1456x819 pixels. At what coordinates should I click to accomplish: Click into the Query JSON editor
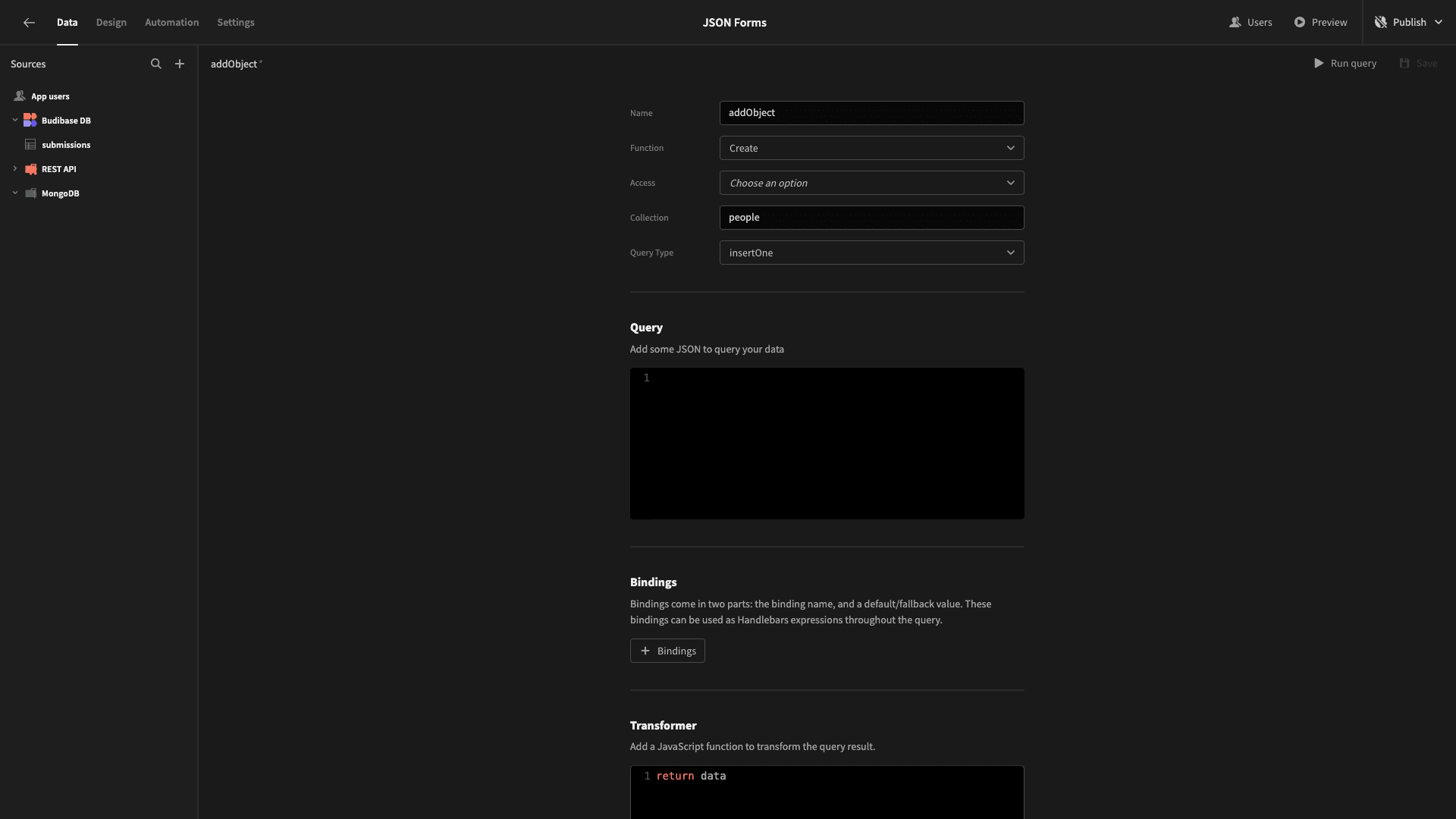827,444
